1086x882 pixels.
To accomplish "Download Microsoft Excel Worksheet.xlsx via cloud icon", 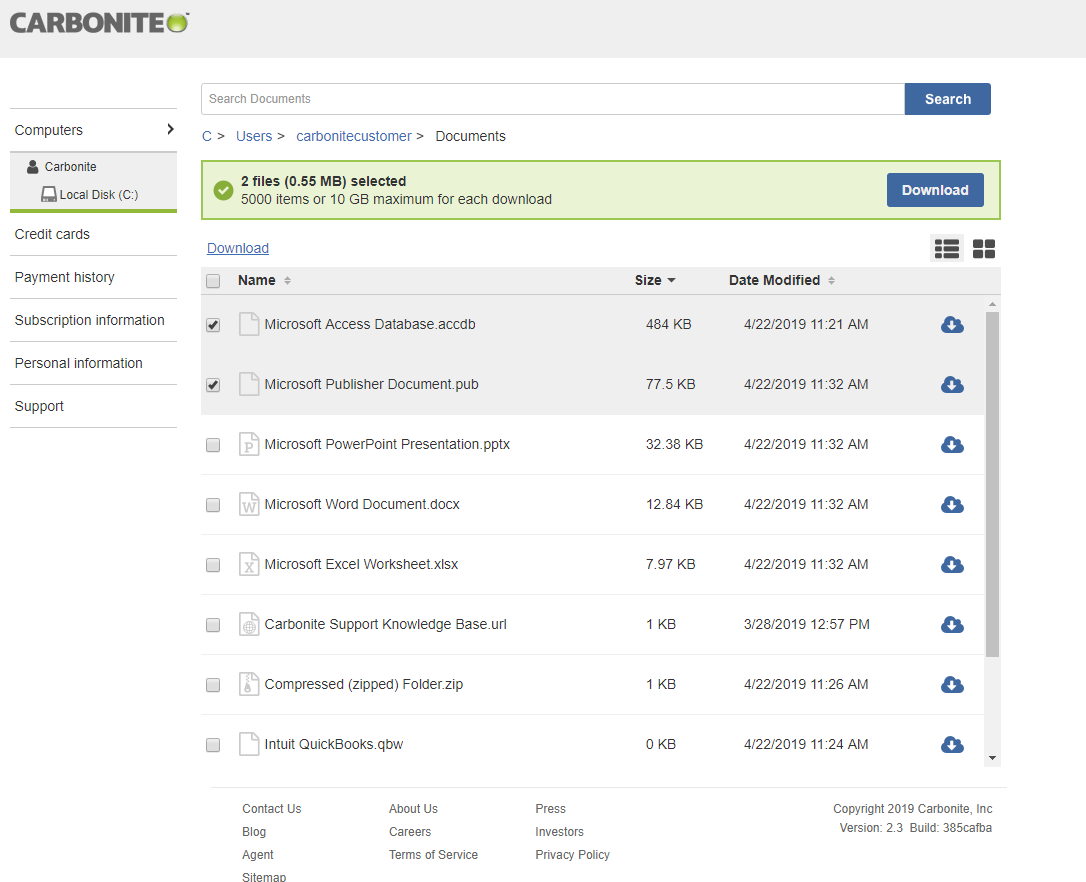I will [x=952, y=565].
